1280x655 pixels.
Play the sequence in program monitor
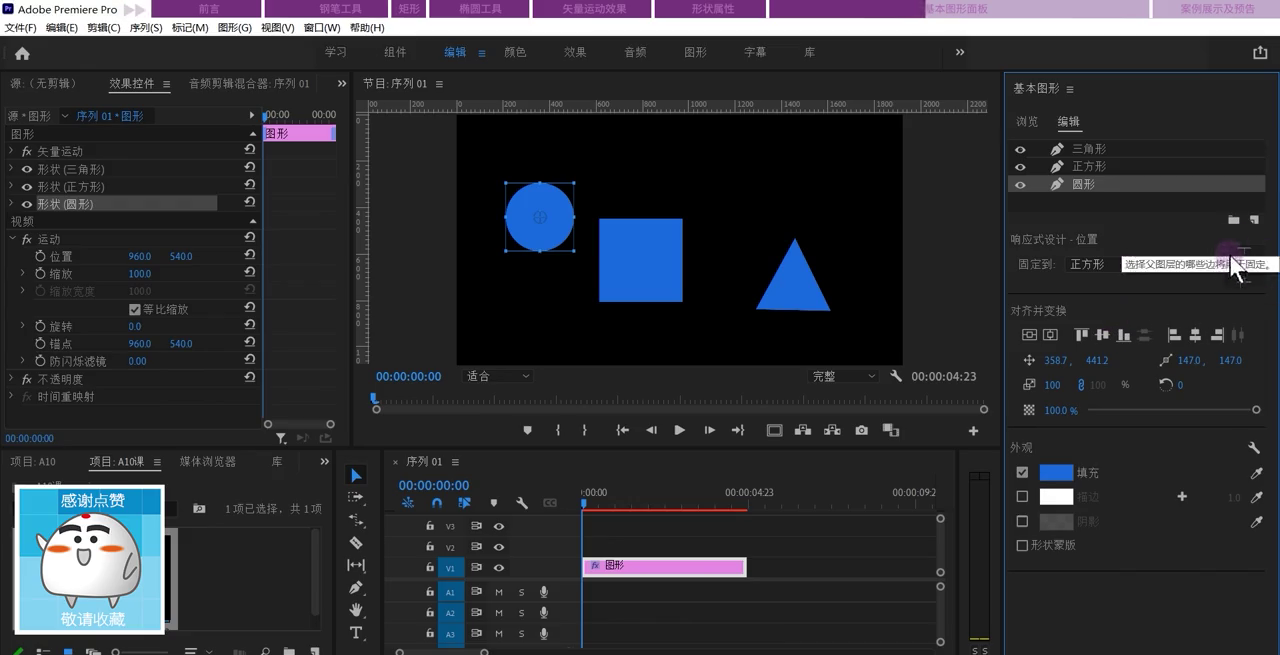point(680,430)
